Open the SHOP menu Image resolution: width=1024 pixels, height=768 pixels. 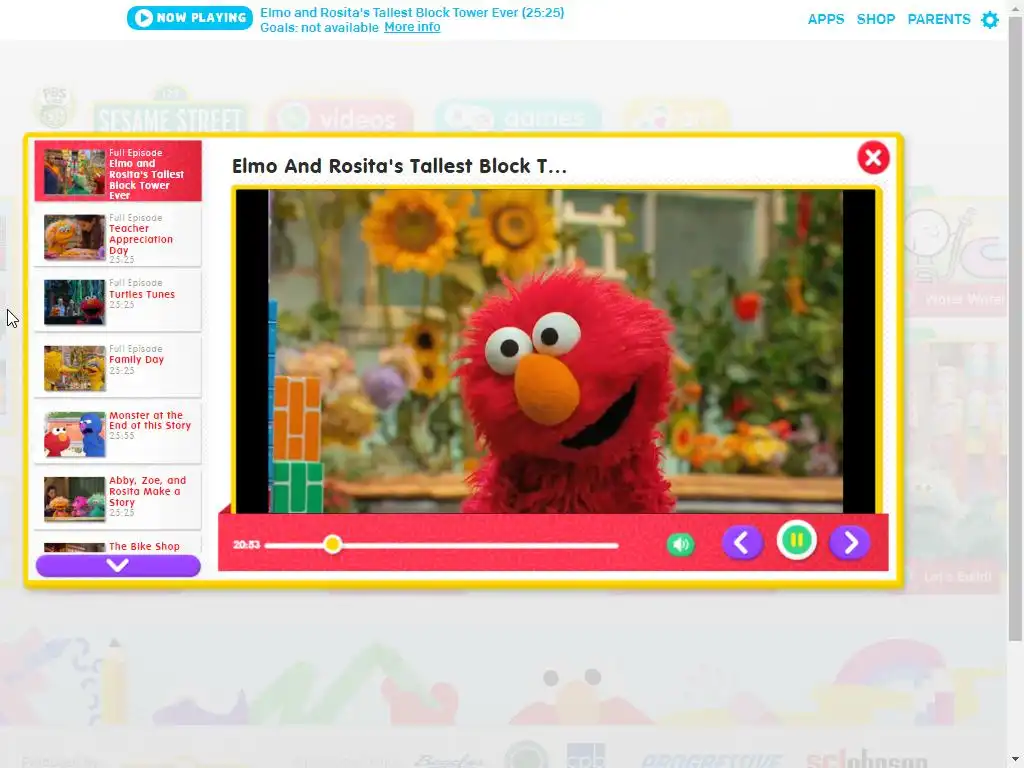point(876,19)
